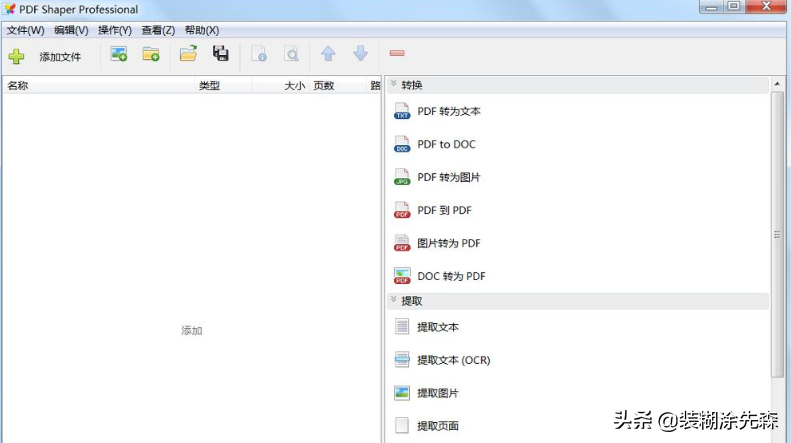
Task: Collapse the 转换 section chevron
Action: tap(393, 84)
